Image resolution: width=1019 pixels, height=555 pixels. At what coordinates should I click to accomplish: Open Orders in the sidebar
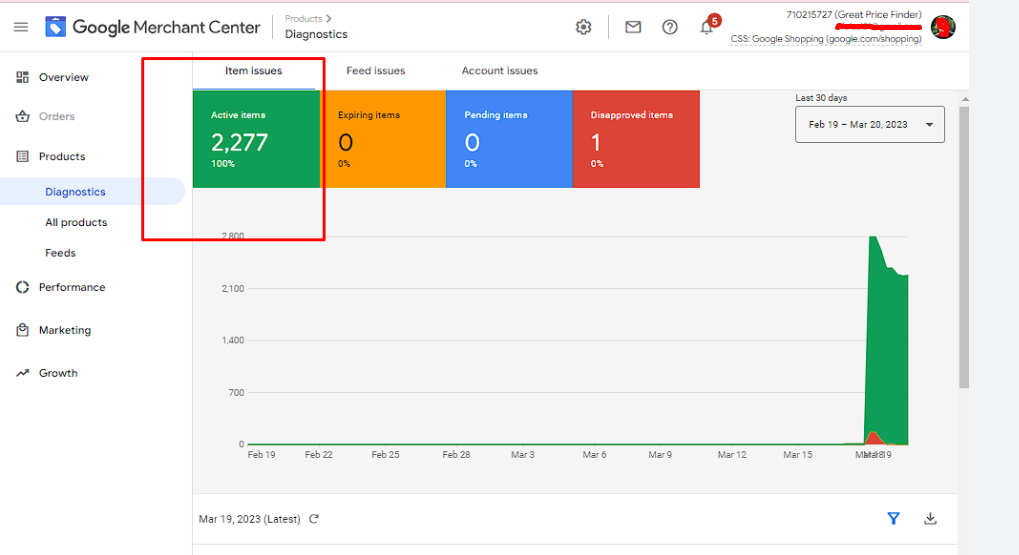click(57, 116)
